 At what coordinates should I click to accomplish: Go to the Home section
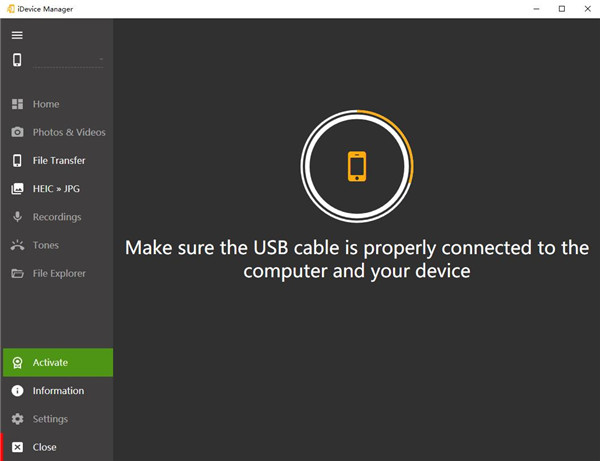(x=45, y=104)
